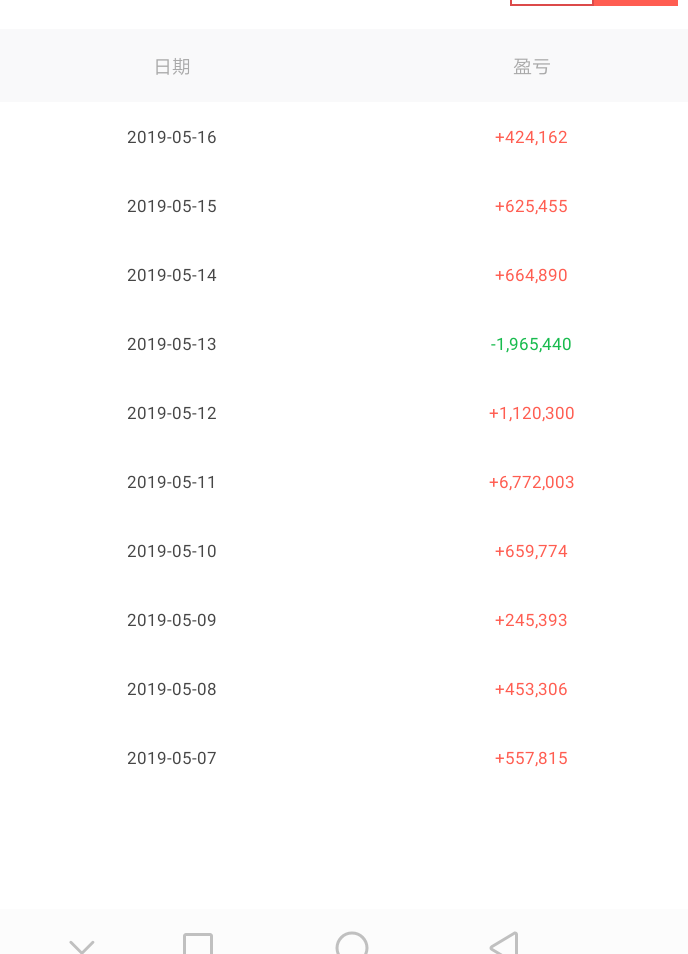The height and width of the screenshot is (954, 688).
Task: Open the 2019-05-08 date entry
Action: tap(172, 689)
